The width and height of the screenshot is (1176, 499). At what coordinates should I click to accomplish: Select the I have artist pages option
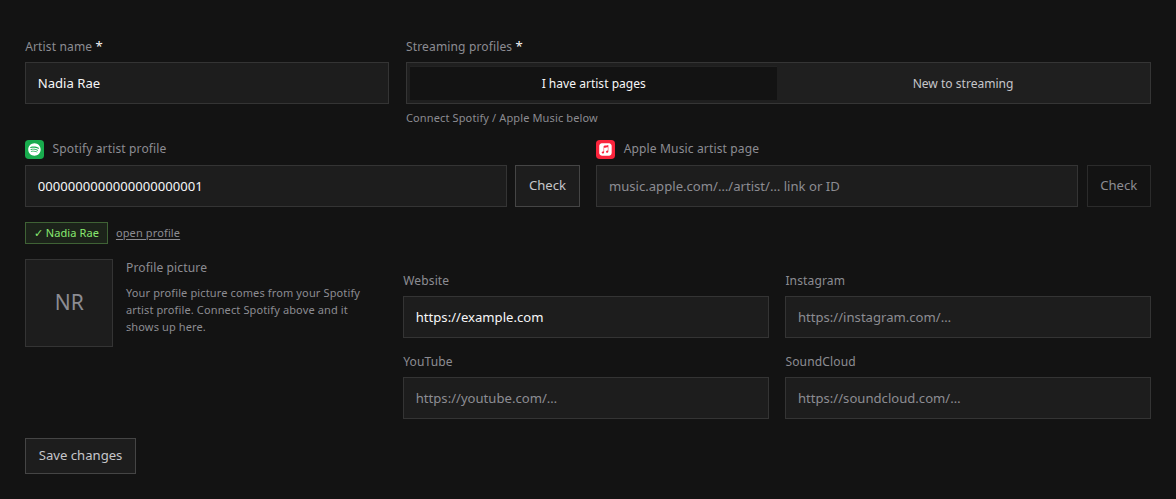(x=593, y=83)
